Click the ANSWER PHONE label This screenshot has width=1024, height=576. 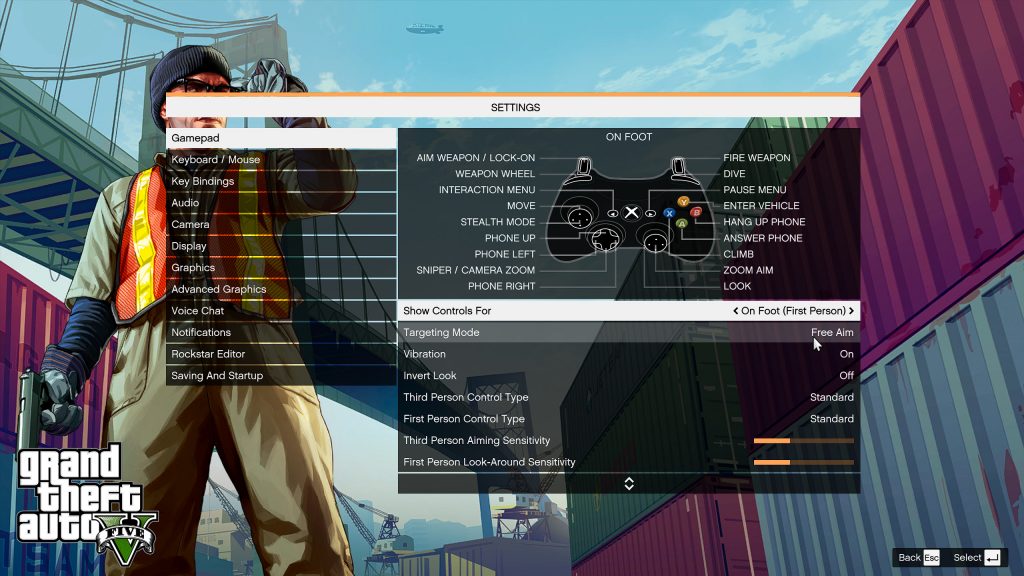coord(762,238)
